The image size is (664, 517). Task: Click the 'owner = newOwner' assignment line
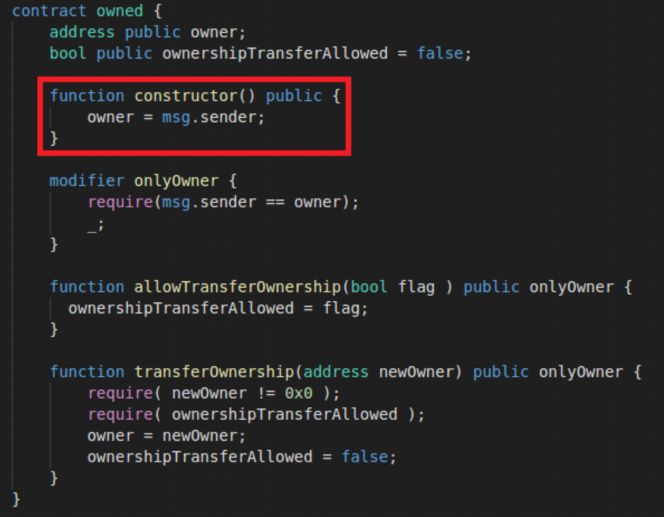pos(166,436)
